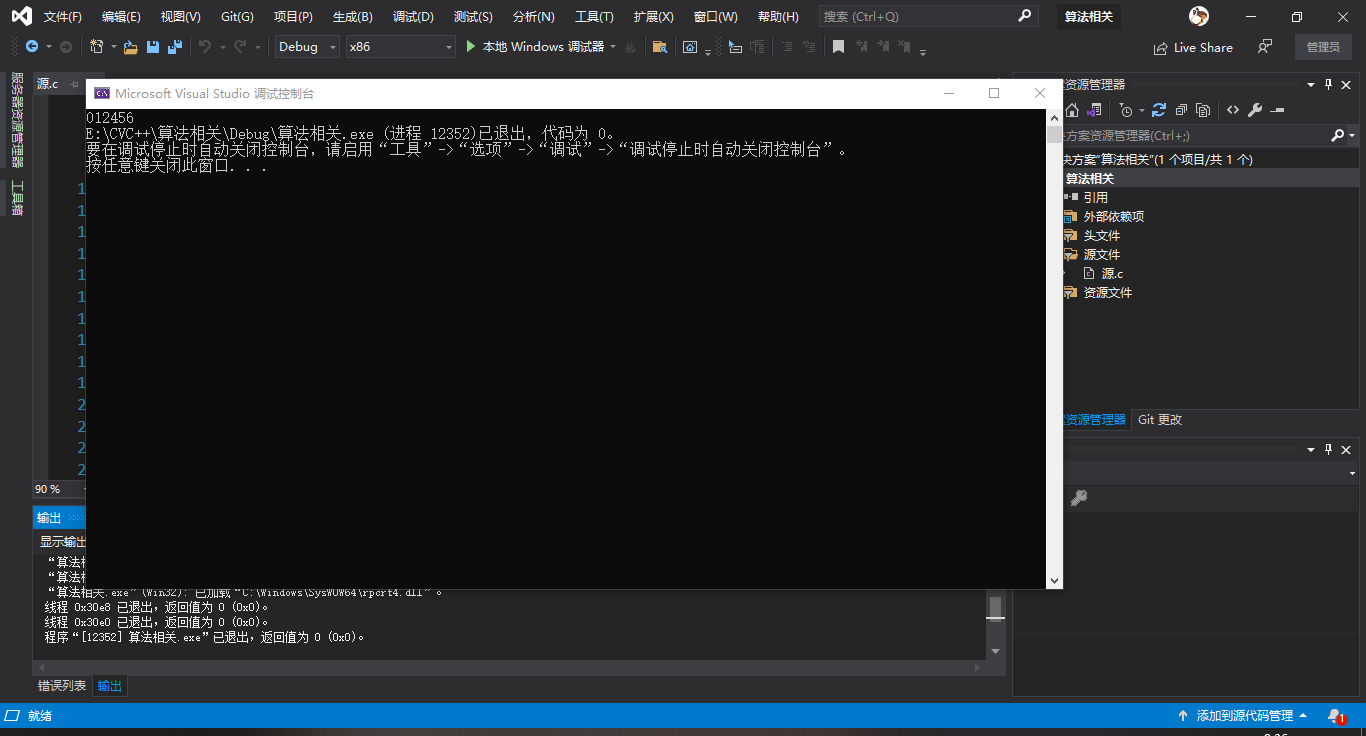Image resolution: width=1366 pixels, height=736 pixels.
Task: Click the pending changes filter clock icon
Action: [x=1127, y=110]
